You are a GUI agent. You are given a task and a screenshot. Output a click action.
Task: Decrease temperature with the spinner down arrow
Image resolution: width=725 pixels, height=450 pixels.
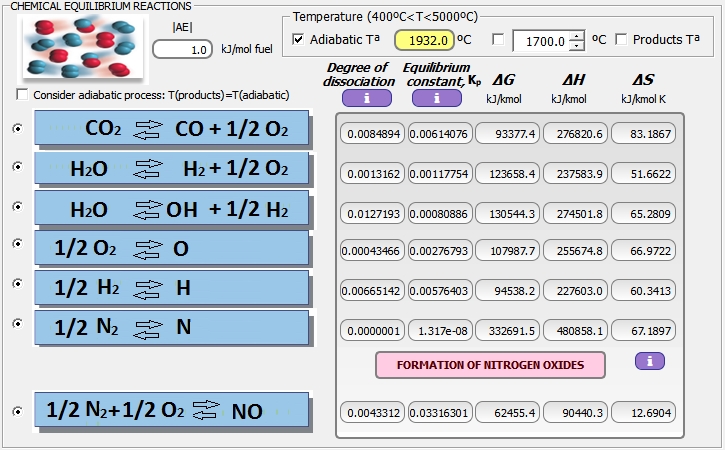coord(576,45)
